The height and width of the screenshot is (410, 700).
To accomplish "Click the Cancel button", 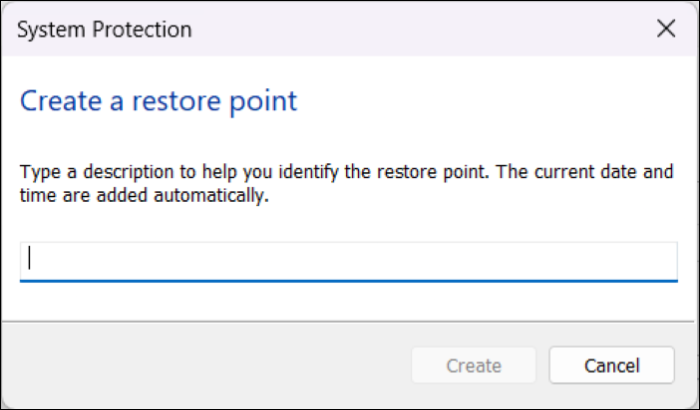I will 610,365.
